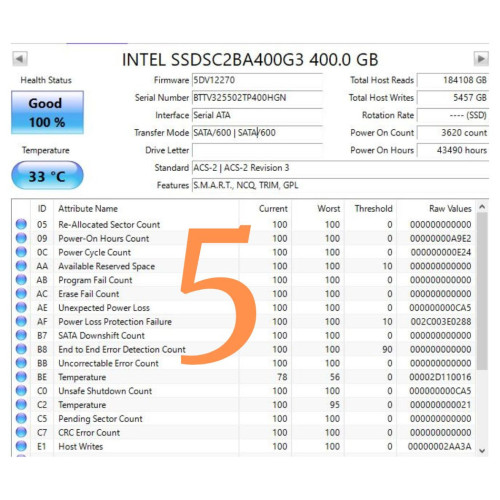Click the status orb for SATA Downshift Count
The height and width of the screenshot is (500, 500).
click(21, 335)
